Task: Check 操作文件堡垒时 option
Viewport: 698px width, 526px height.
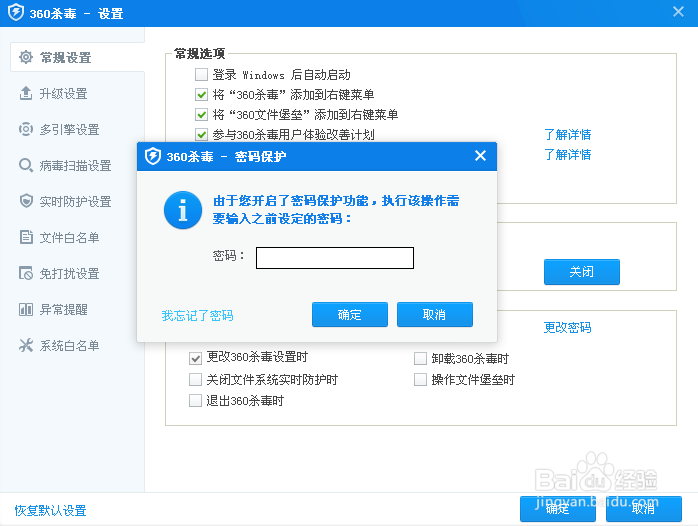Action: coord(420,380)
